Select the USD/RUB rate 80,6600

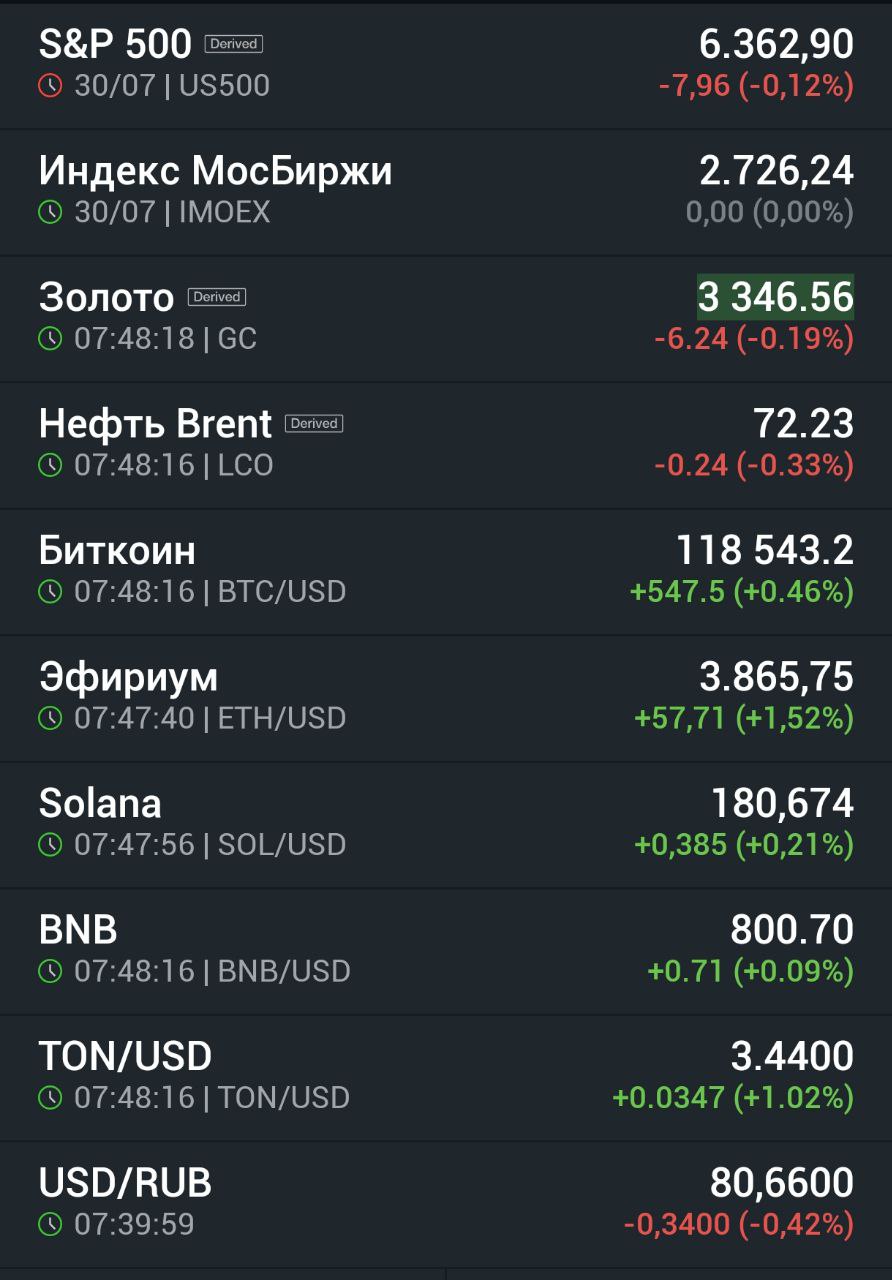click(x=782, y=1183)
